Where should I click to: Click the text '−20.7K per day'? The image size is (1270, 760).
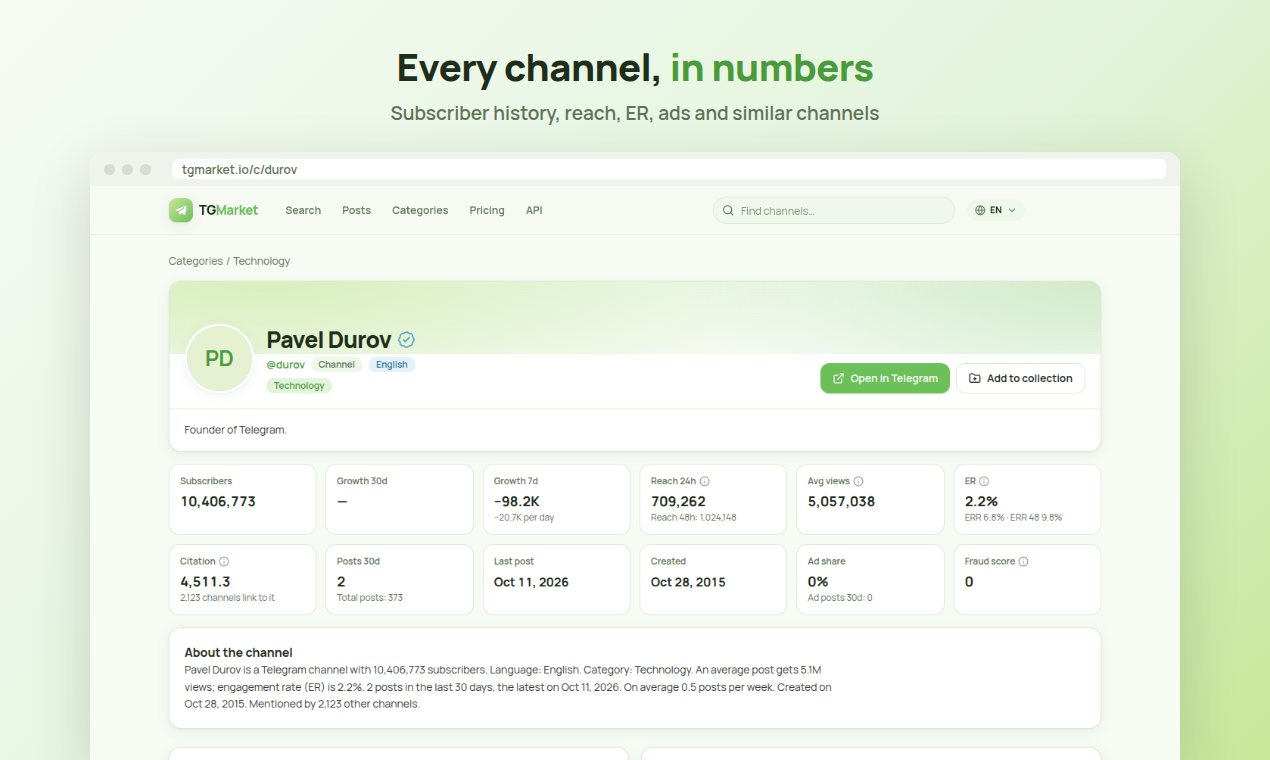(x=524, y=518)
